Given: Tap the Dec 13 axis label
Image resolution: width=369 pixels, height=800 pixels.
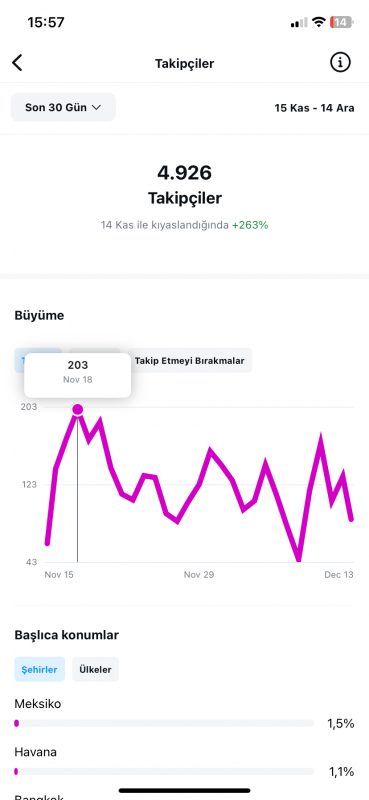Looking at the screenshot, I should pos(339,575).
